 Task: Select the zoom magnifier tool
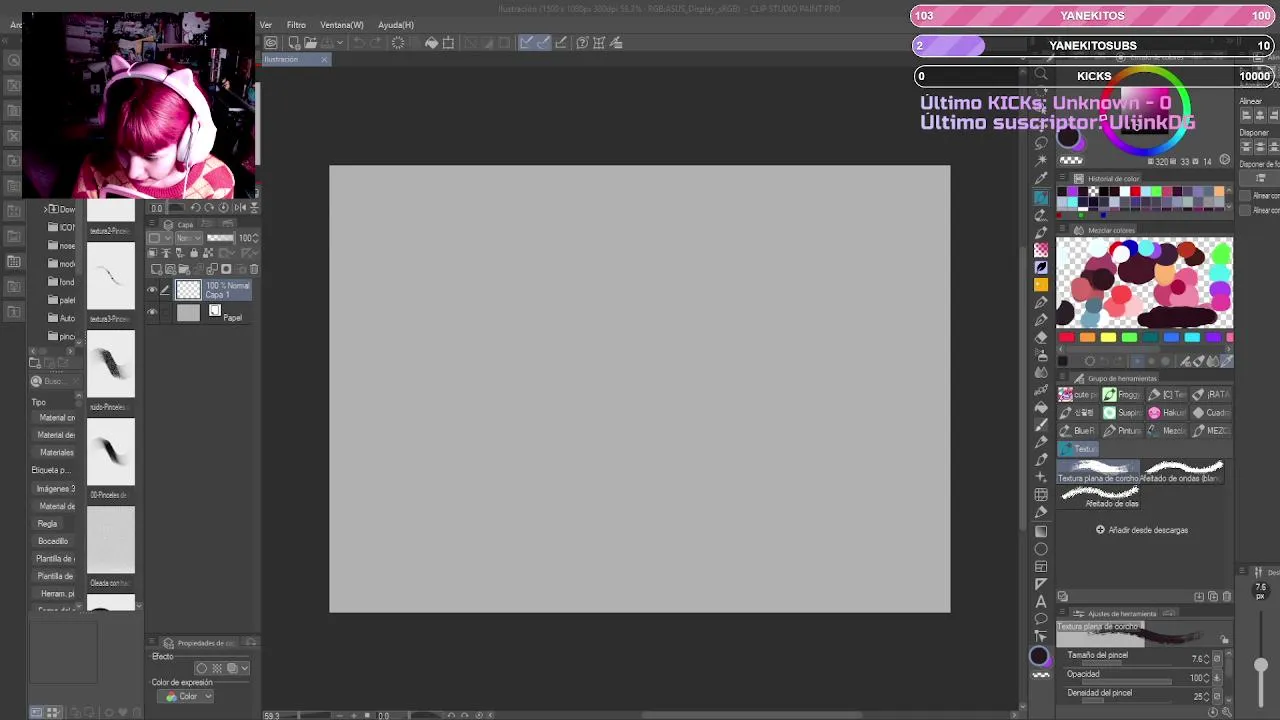click(1041, 75)
